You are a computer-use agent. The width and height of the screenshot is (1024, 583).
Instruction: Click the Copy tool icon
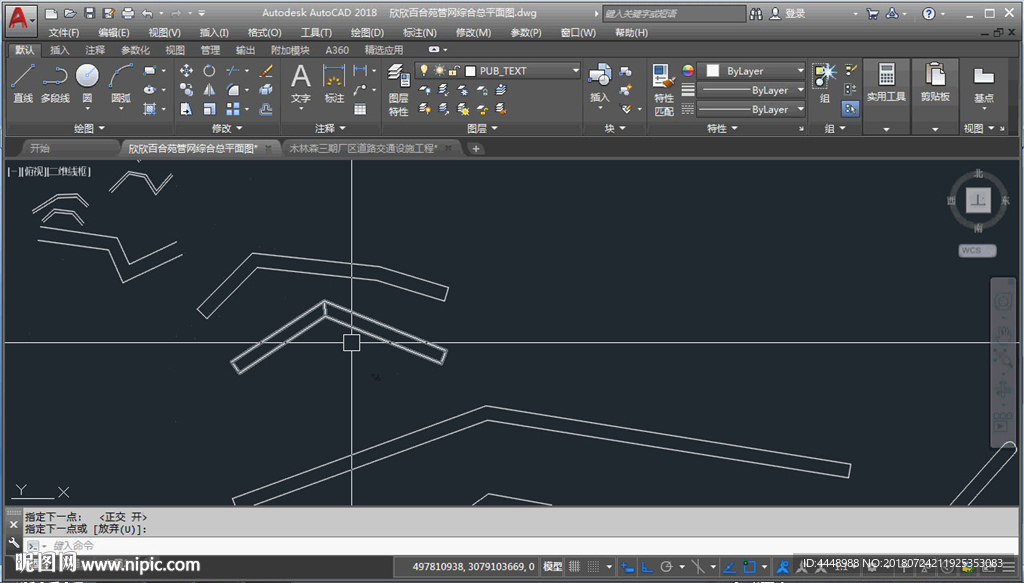point(186,89)
